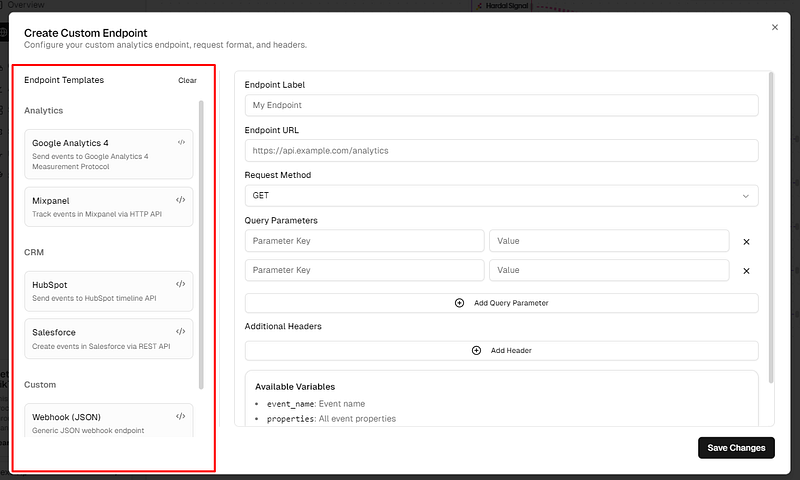Choose the Webhook (JSON) template
Image resolution: width=800 pixels, height=480 pixels.
point(109,421)
